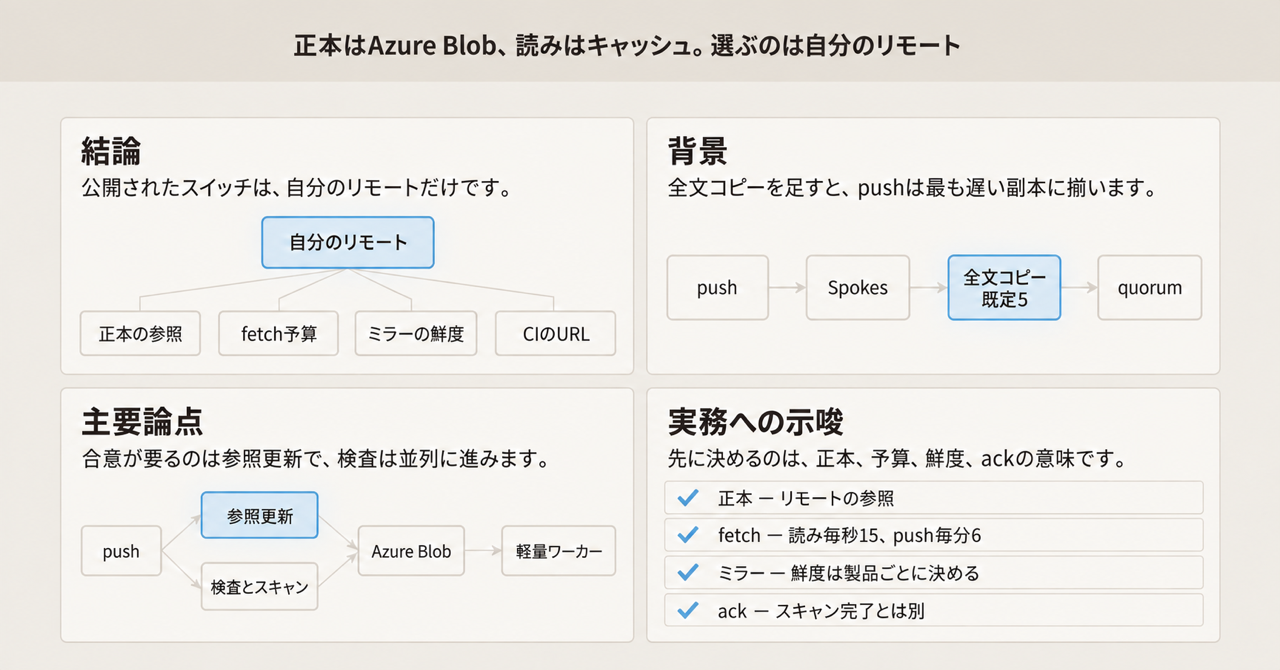Click the 軽量ワーカー box
This screenshot has height=670, width=1280.
click(559, 552)
